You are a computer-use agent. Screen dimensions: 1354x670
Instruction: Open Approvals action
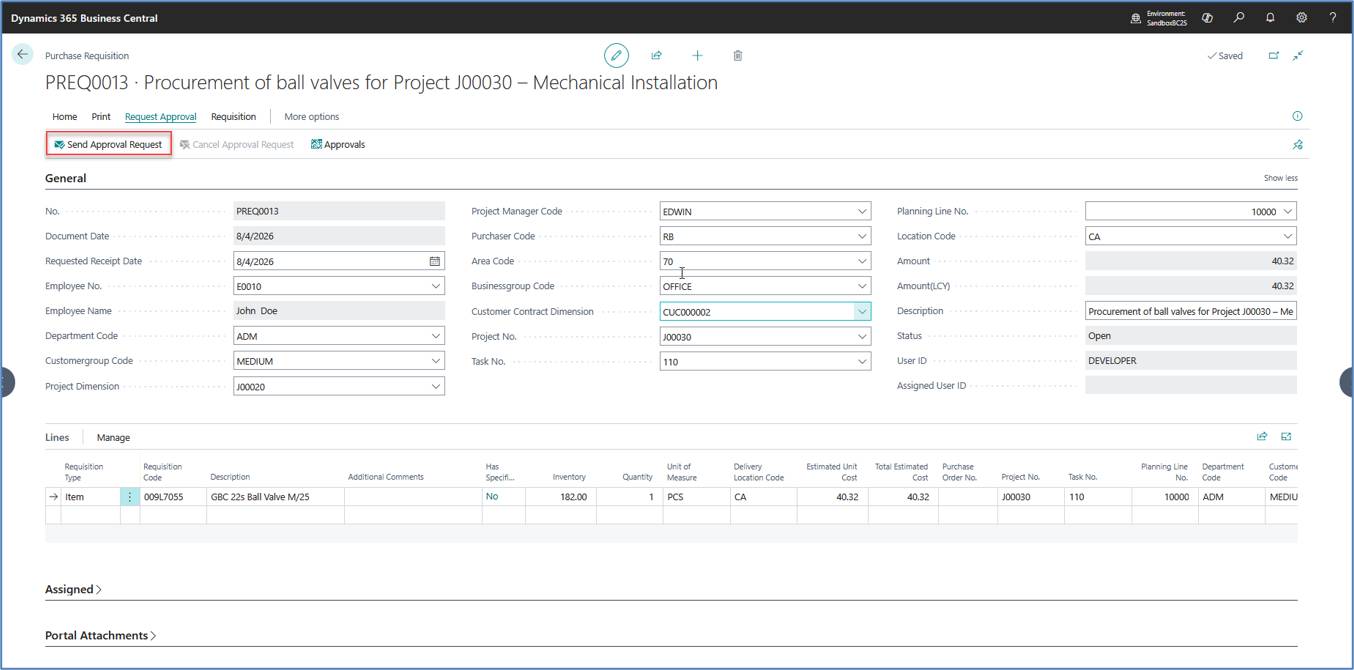tap(338, 144)
